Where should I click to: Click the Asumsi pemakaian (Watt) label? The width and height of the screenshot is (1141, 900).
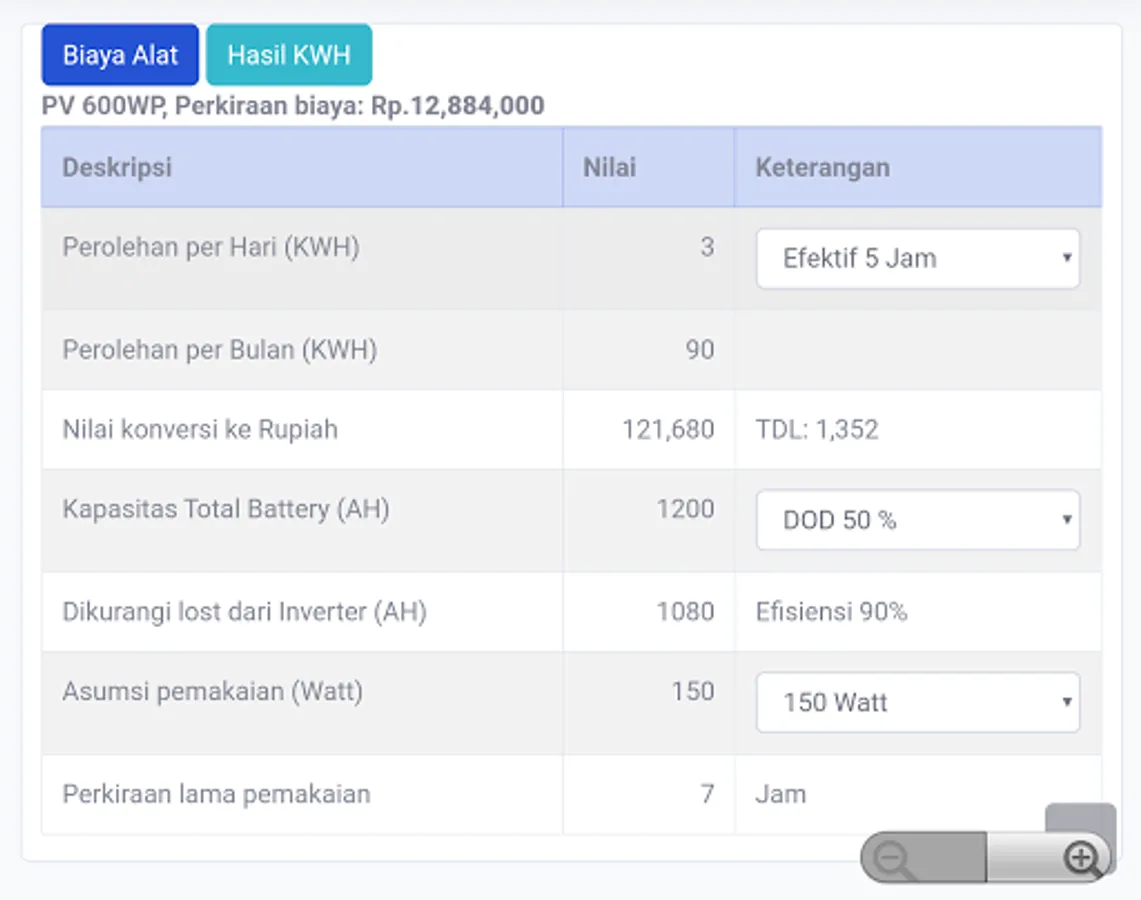(212, 691)
